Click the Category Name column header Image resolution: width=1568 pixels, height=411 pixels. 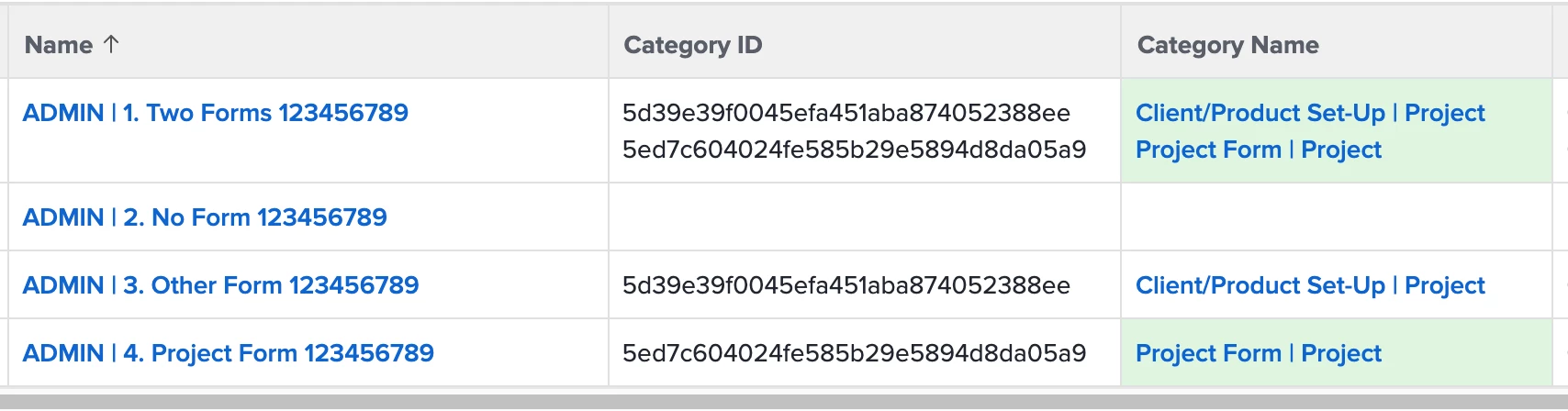pyautogui.click(x=1227, y=45)
